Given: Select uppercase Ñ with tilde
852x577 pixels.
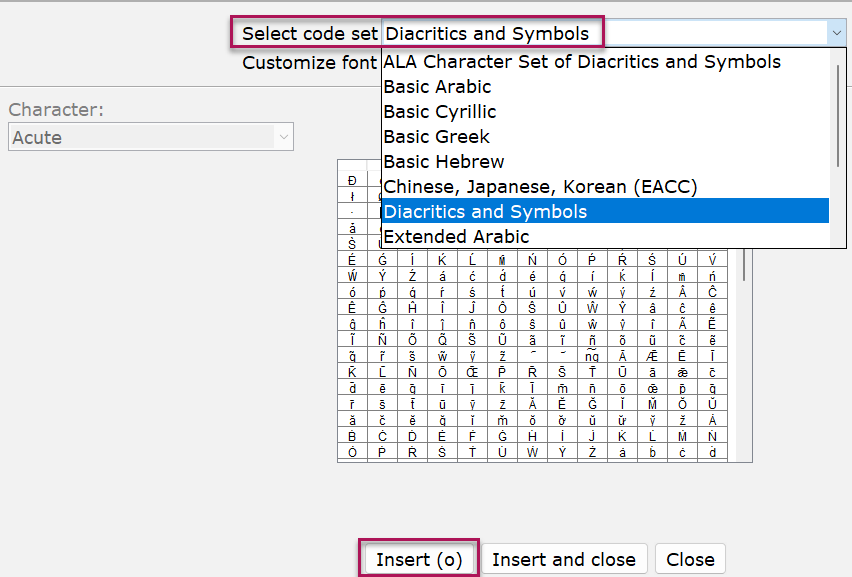Looking at the screenshot, I should [x=383, y=340].
